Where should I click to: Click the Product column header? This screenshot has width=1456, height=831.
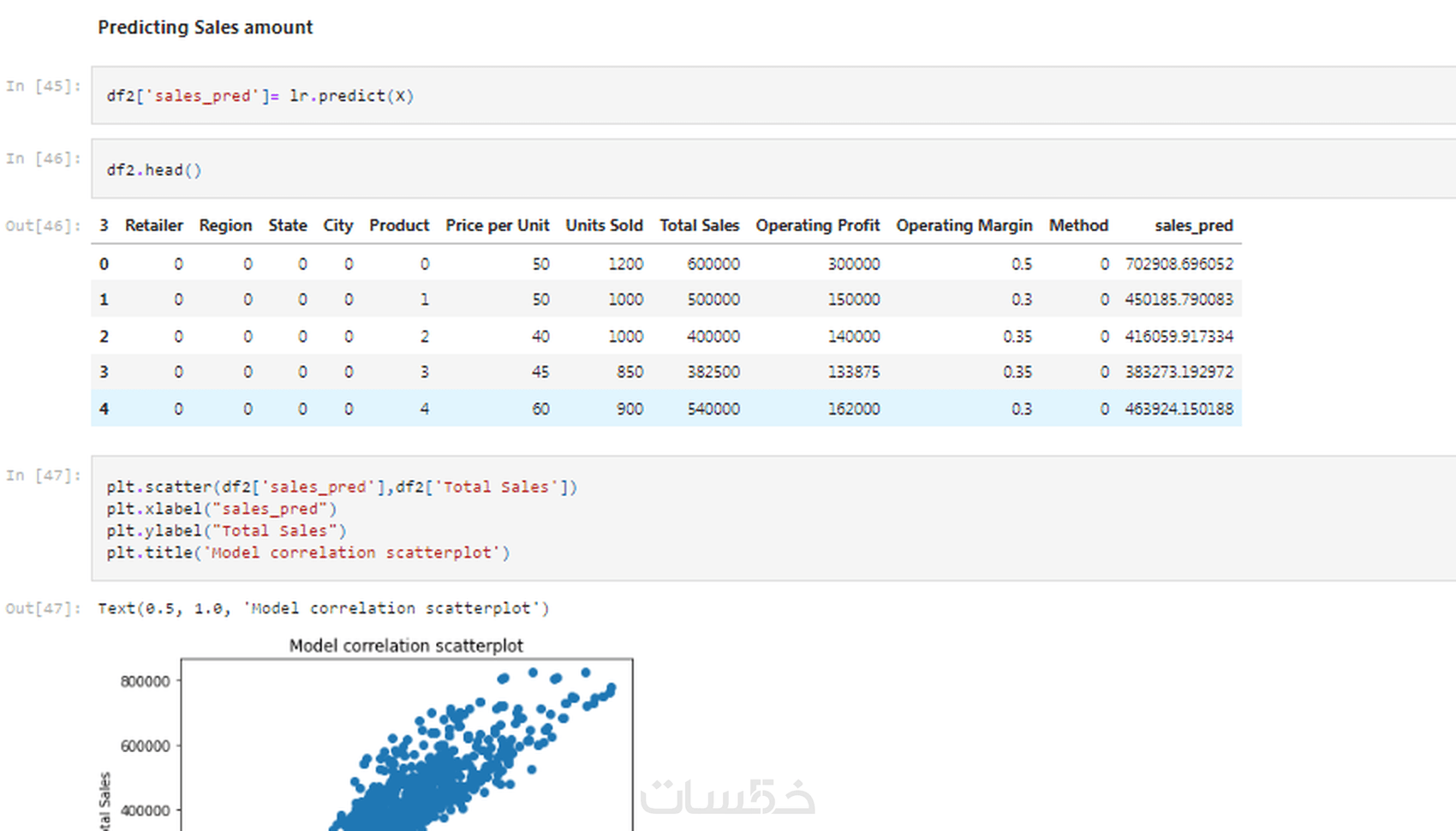399,225
